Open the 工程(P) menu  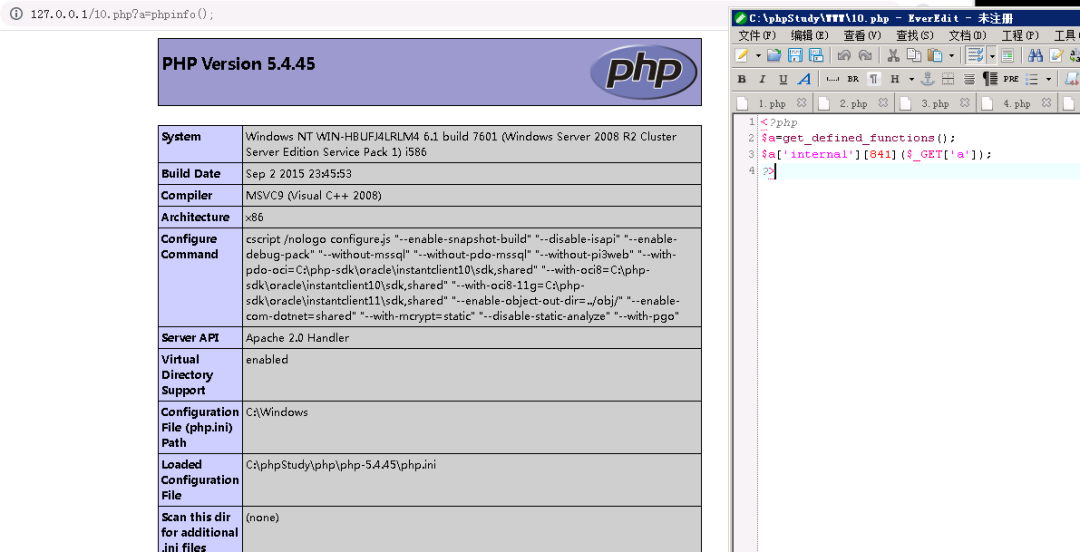(x=1020, y=35)
